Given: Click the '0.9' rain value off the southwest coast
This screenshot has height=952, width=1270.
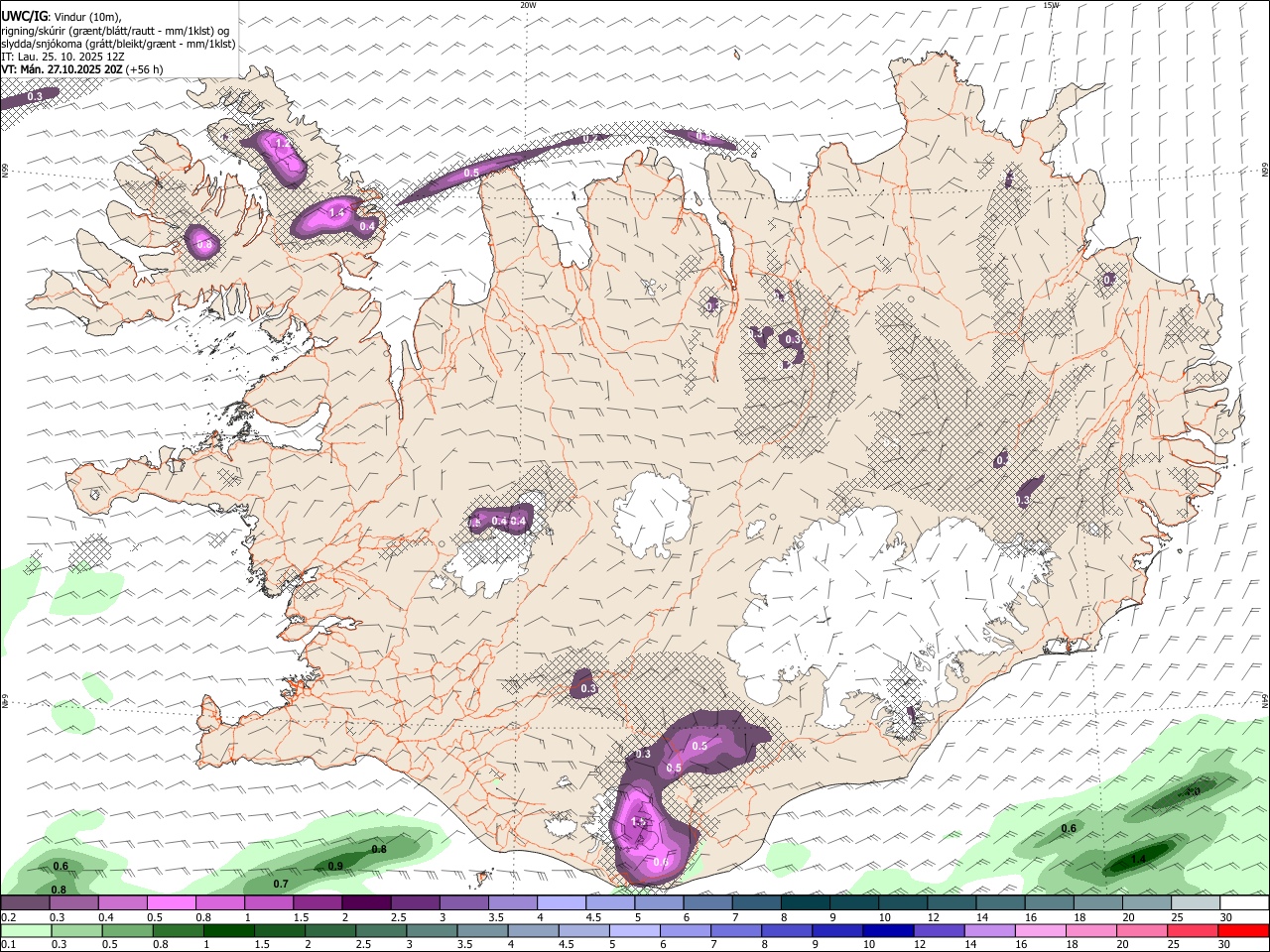Looking at the screenshot, I should coord(335,866).
